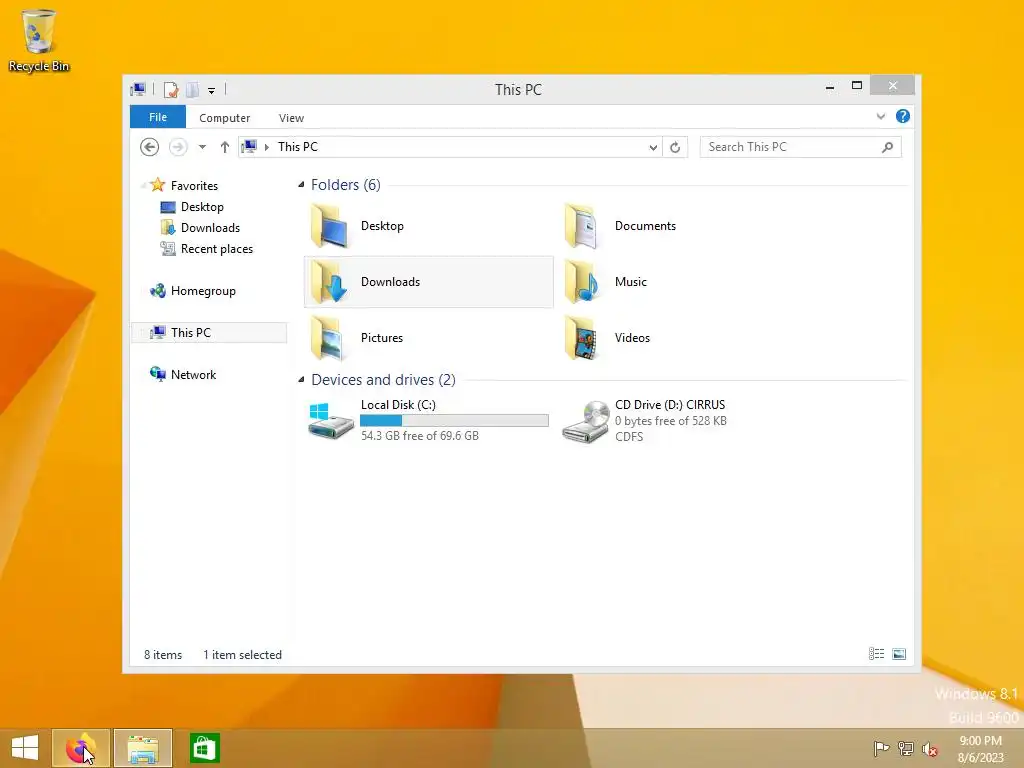Image resolution: width=1024 pixels, height=768 pixels.
Task: Click the Local Disk (C:) usage bar
Action: (x=455, y=421)
